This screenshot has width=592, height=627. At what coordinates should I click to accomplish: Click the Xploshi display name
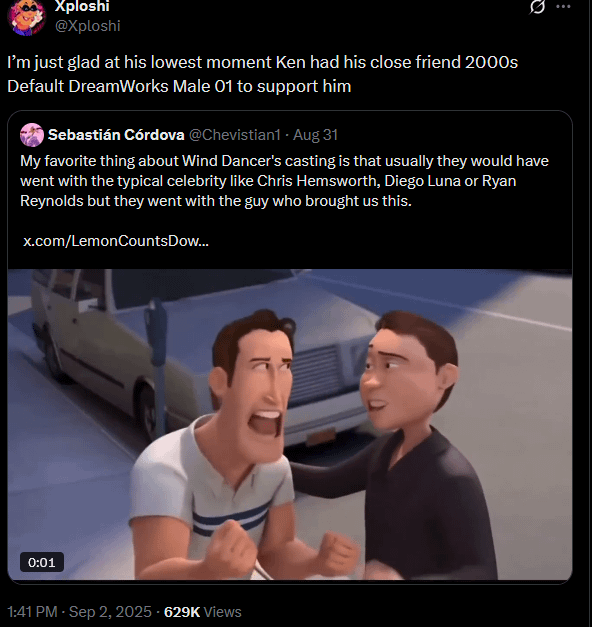pyautogui.click(x=82, y=6)
